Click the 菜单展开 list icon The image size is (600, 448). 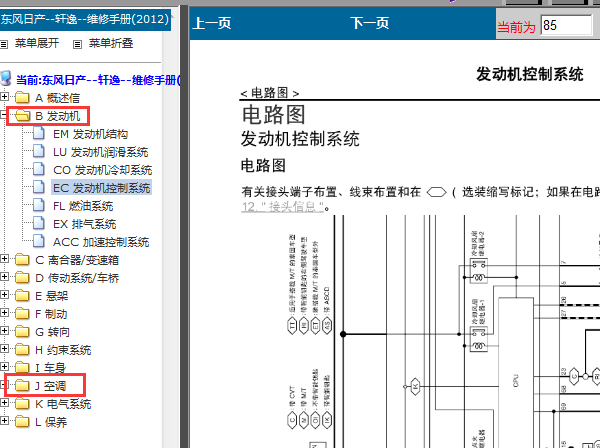coord(4,44)
